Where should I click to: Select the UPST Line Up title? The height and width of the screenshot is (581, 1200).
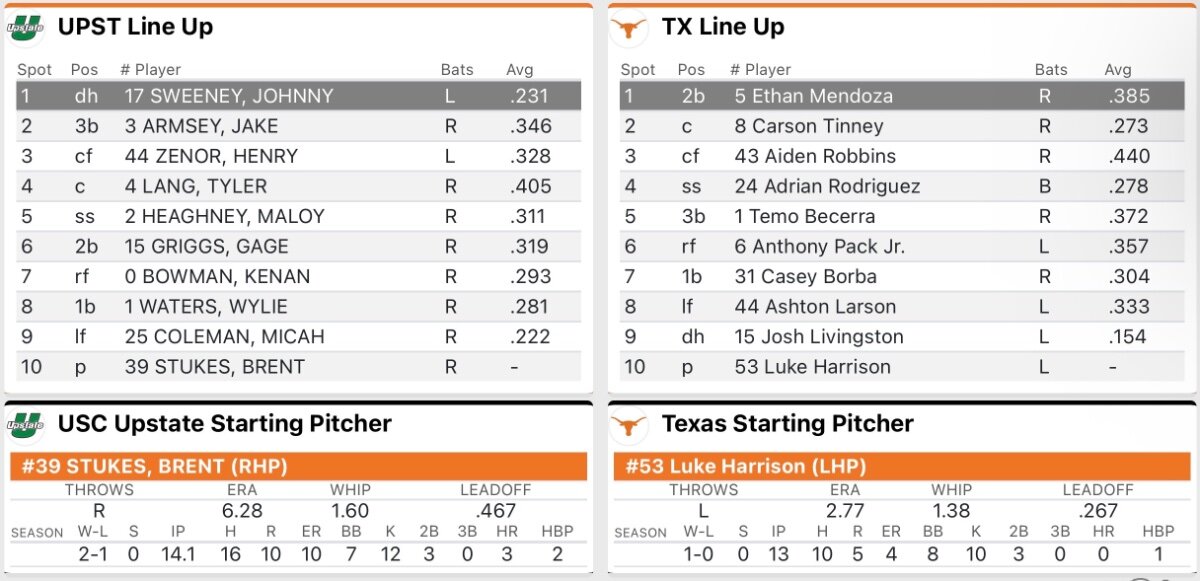coord(135,27)
